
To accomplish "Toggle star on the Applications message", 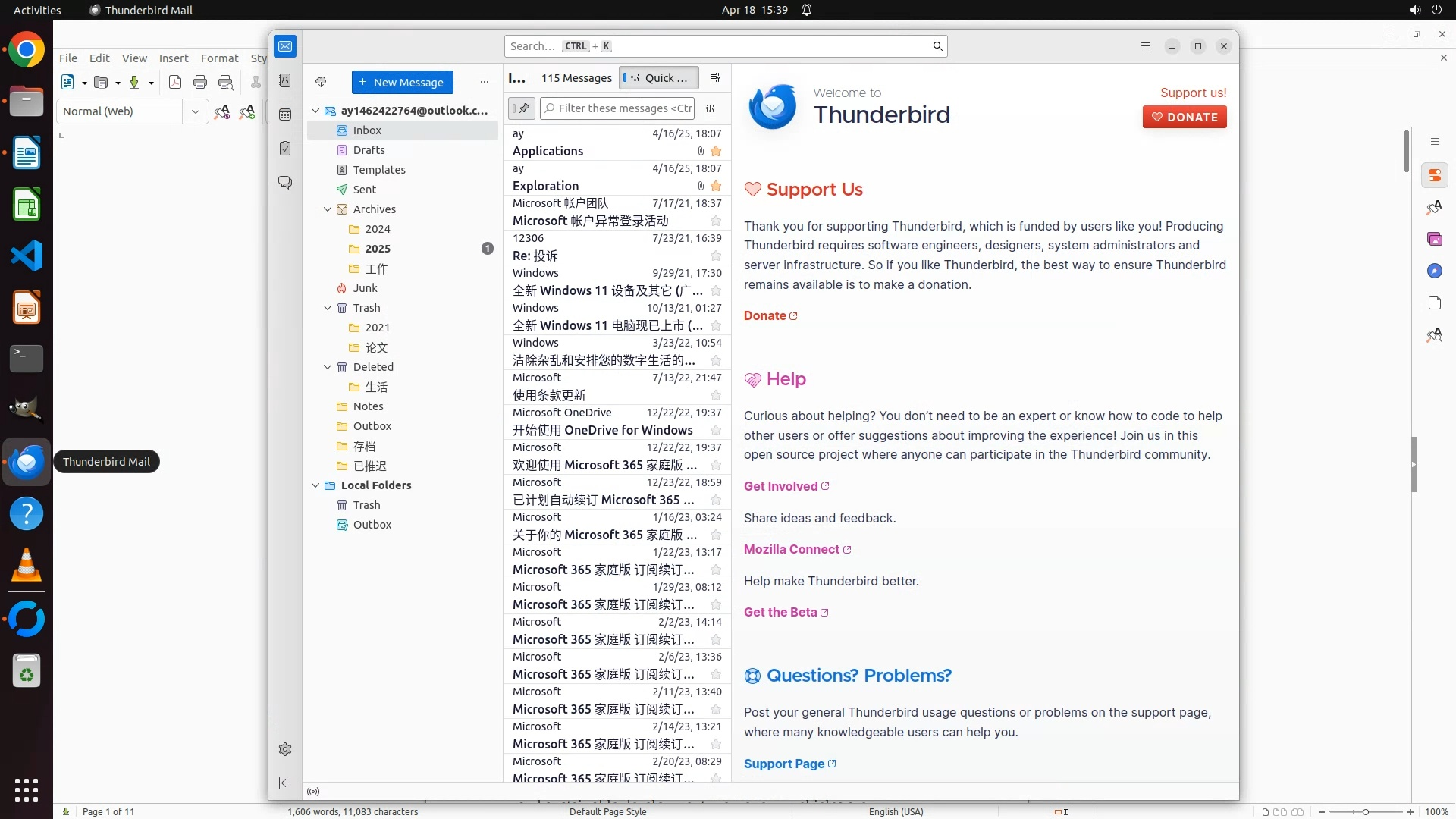I will [x=715, y=151].
